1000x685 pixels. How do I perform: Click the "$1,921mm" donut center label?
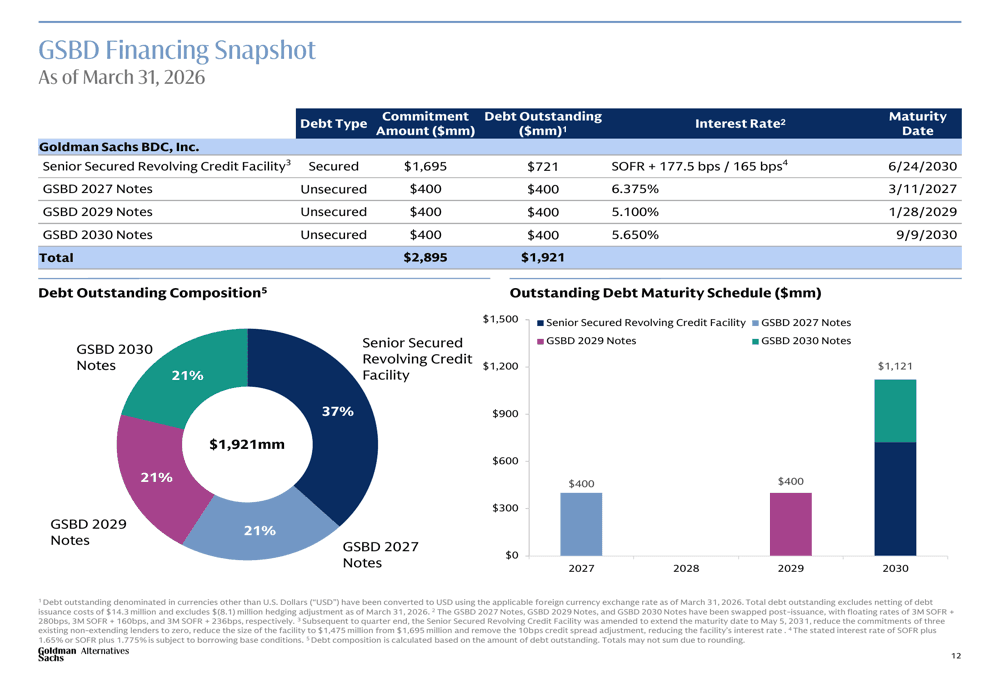point(247,445)
